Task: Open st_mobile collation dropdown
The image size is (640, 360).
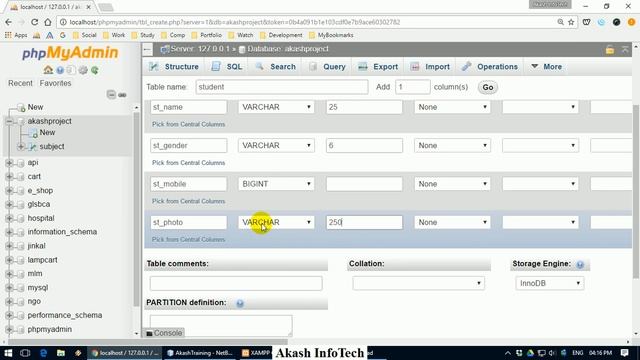Action: [x=540, y=184]
